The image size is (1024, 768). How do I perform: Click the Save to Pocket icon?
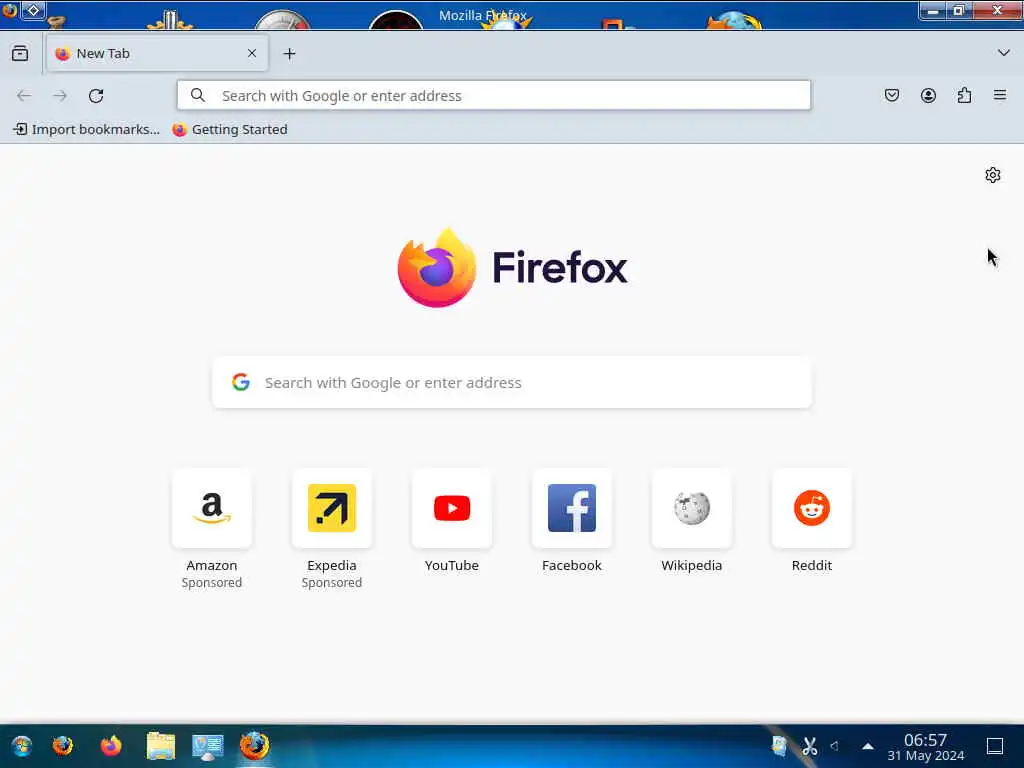point(891,95)
